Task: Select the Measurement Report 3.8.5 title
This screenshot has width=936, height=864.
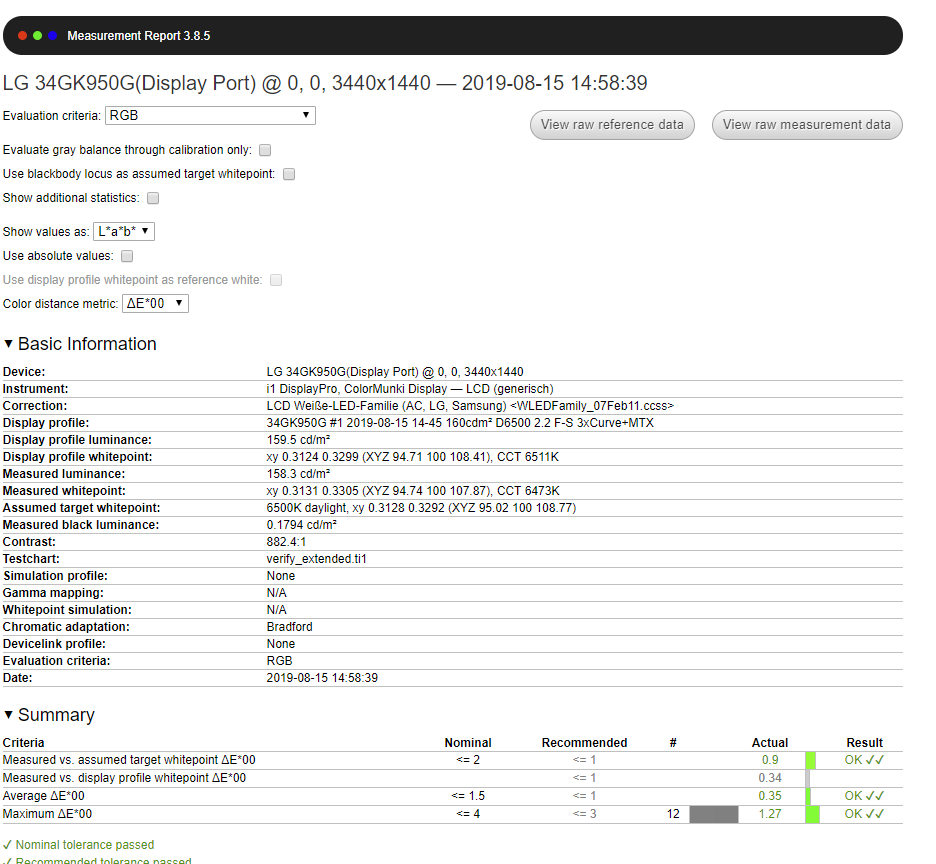Action: click(x=138, y=36)
